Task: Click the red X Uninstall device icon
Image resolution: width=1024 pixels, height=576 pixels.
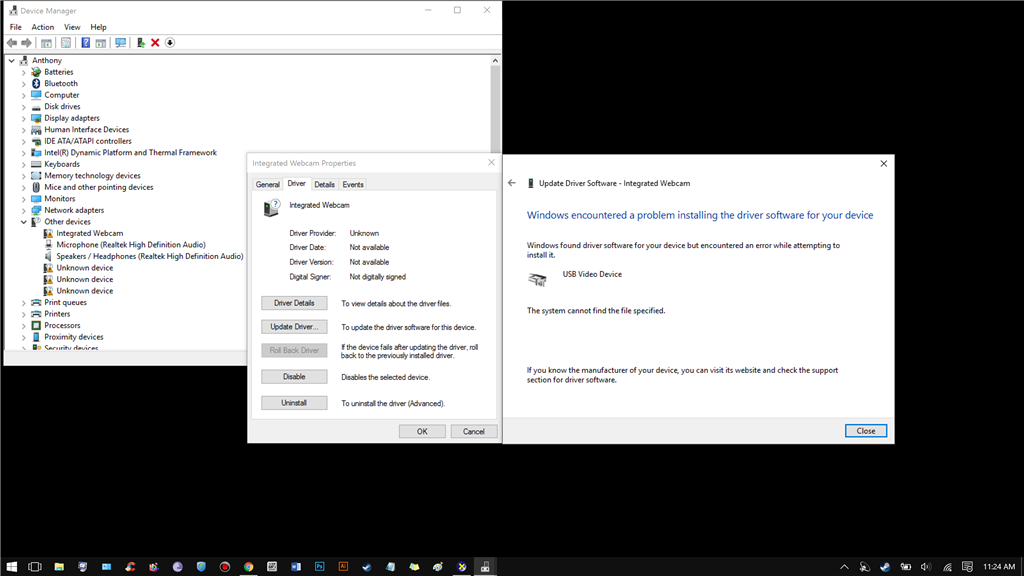Action: 155,43
